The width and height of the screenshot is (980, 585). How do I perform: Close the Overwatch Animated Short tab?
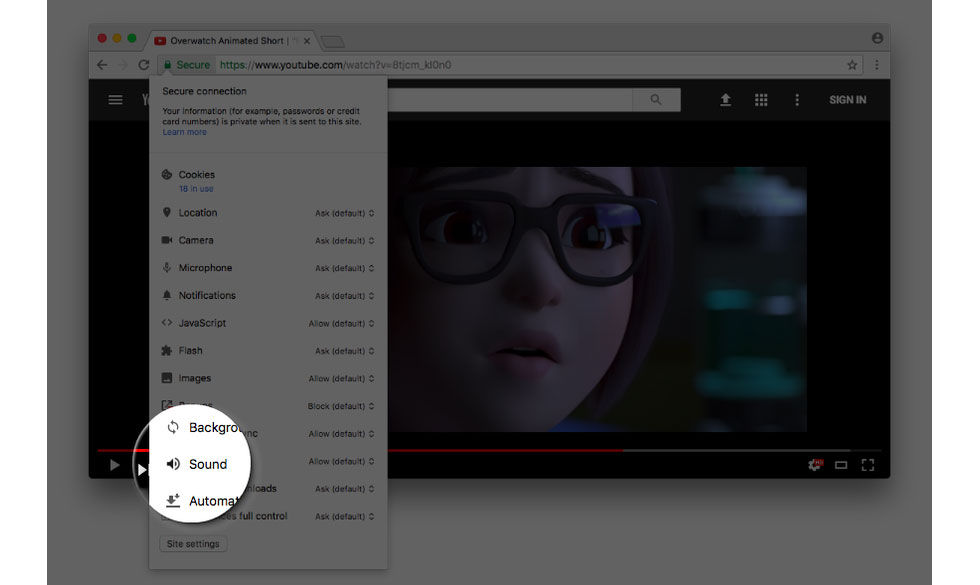point(307,41)
